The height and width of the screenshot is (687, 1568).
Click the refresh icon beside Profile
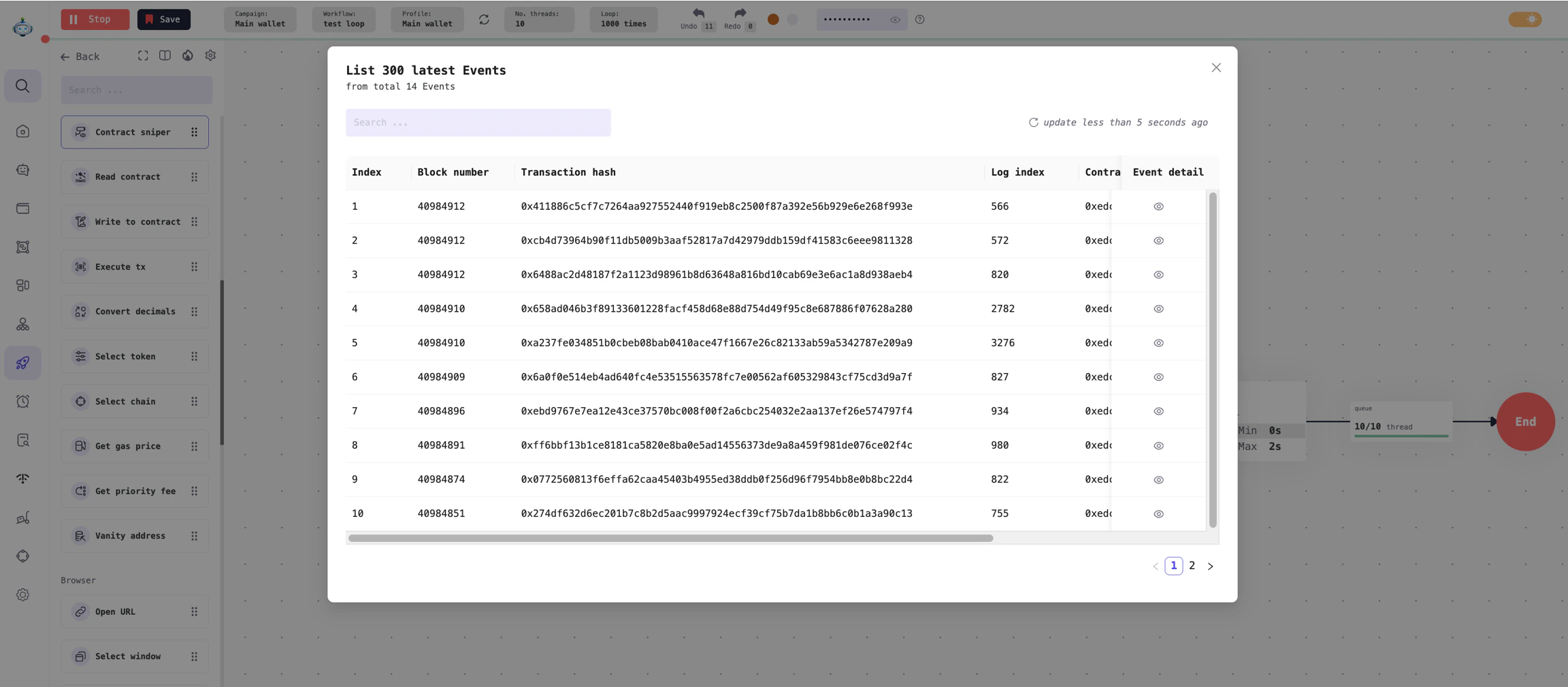click(x=484, y=20)
